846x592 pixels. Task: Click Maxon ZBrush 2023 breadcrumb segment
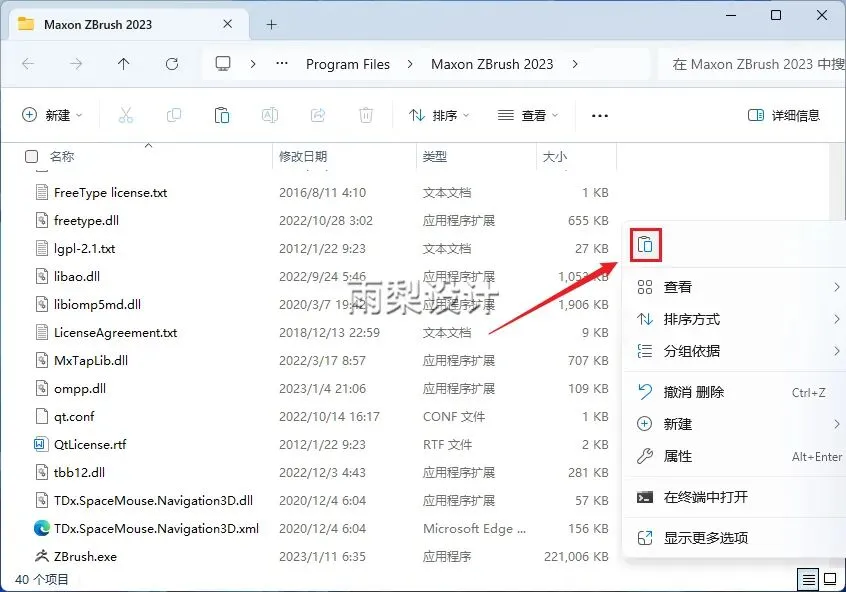click(492, 64)
